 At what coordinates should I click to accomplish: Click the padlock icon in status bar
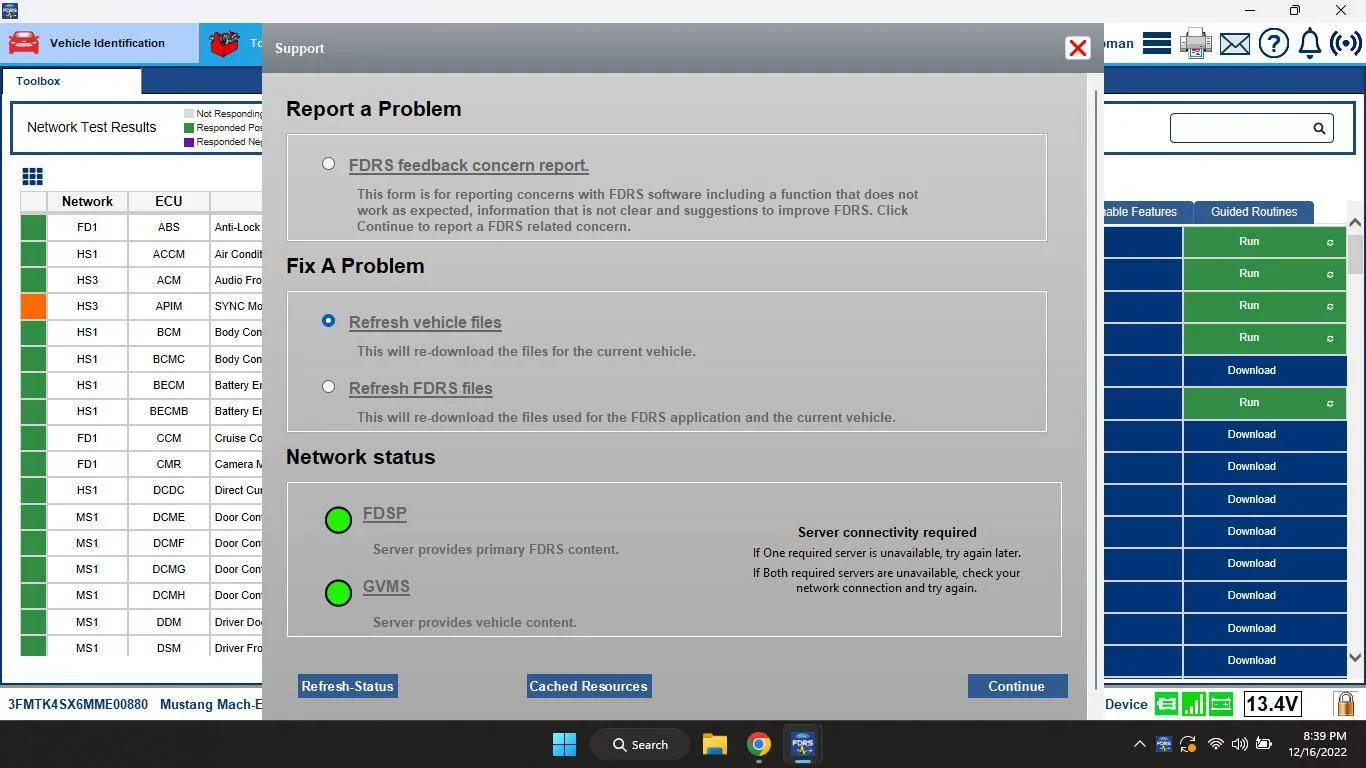[x=1345, y=704]
